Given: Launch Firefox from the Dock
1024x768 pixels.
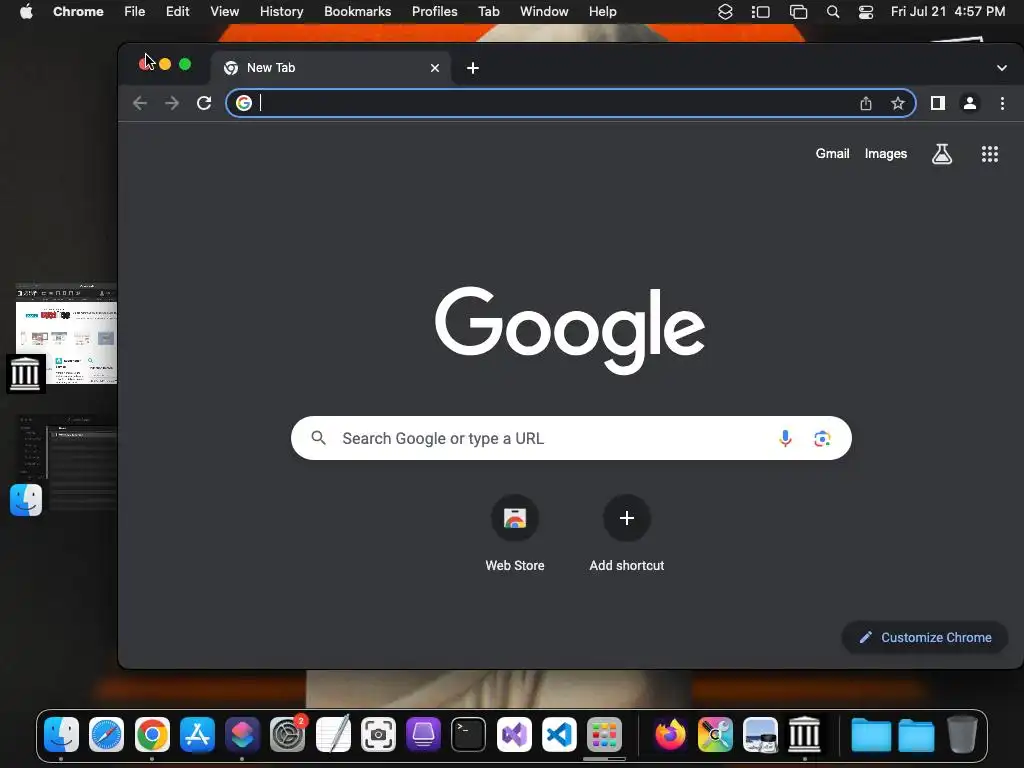Looking at the screenshot, I should pyautogui.click(x=670, y=735).
